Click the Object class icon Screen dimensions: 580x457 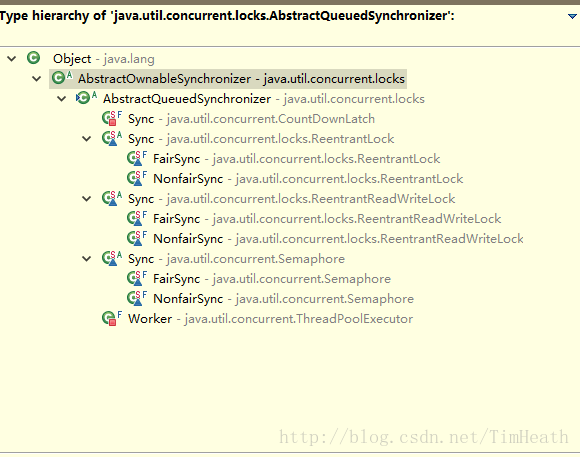33,58
